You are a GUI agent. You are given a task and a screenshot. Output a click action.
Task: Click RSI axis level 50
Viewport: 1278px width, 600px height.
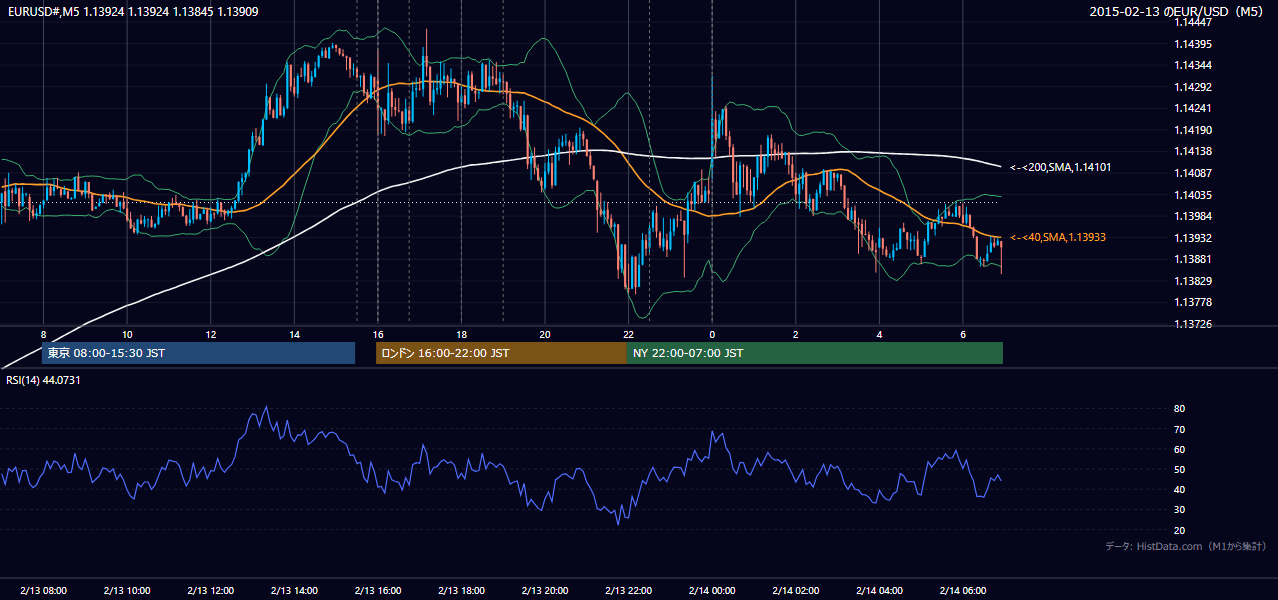click(x=1179, y=469)
